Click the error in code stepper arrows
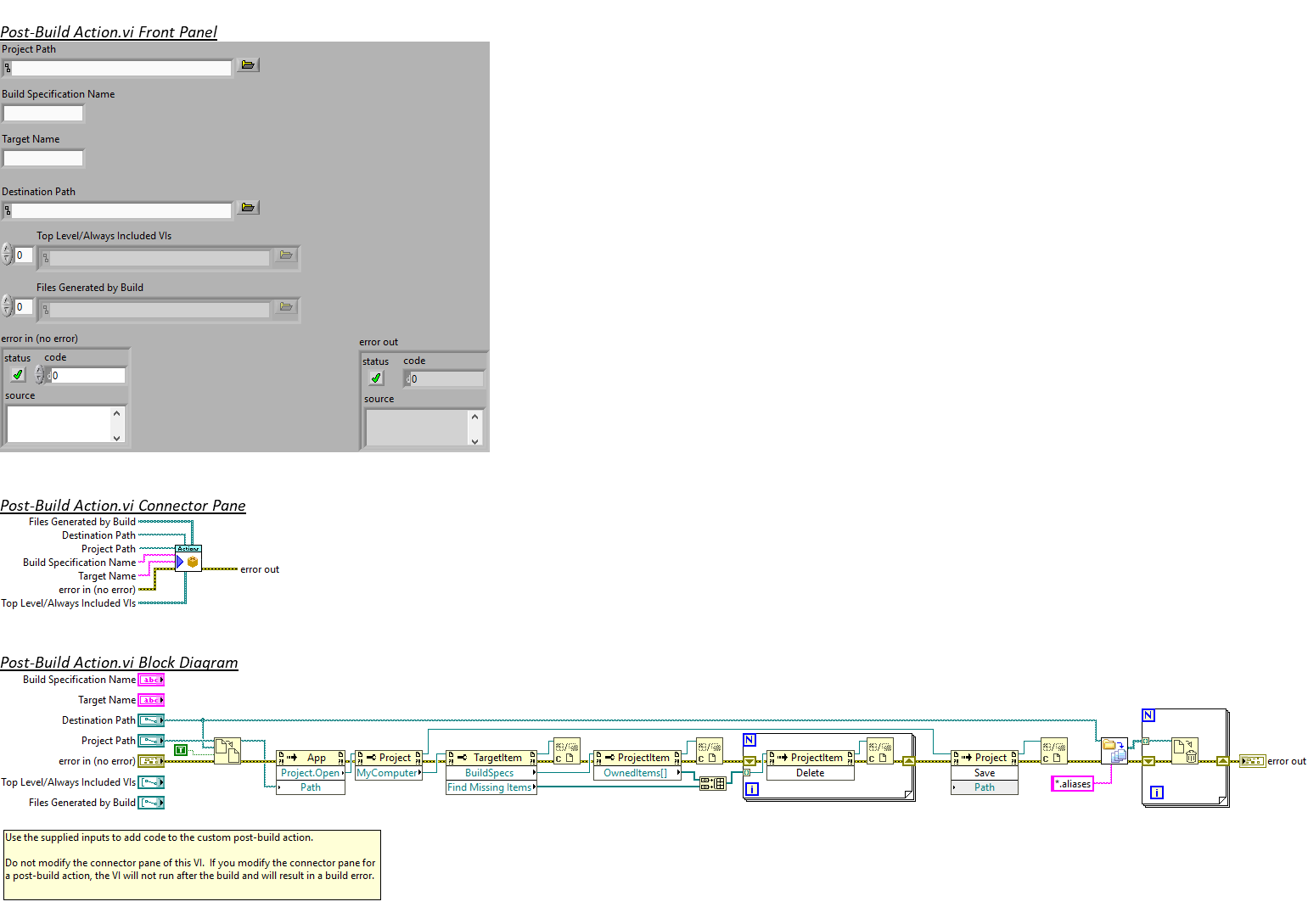Image resolution: width=1308 pixels, height=924 pixels. (x=39, y=375)
